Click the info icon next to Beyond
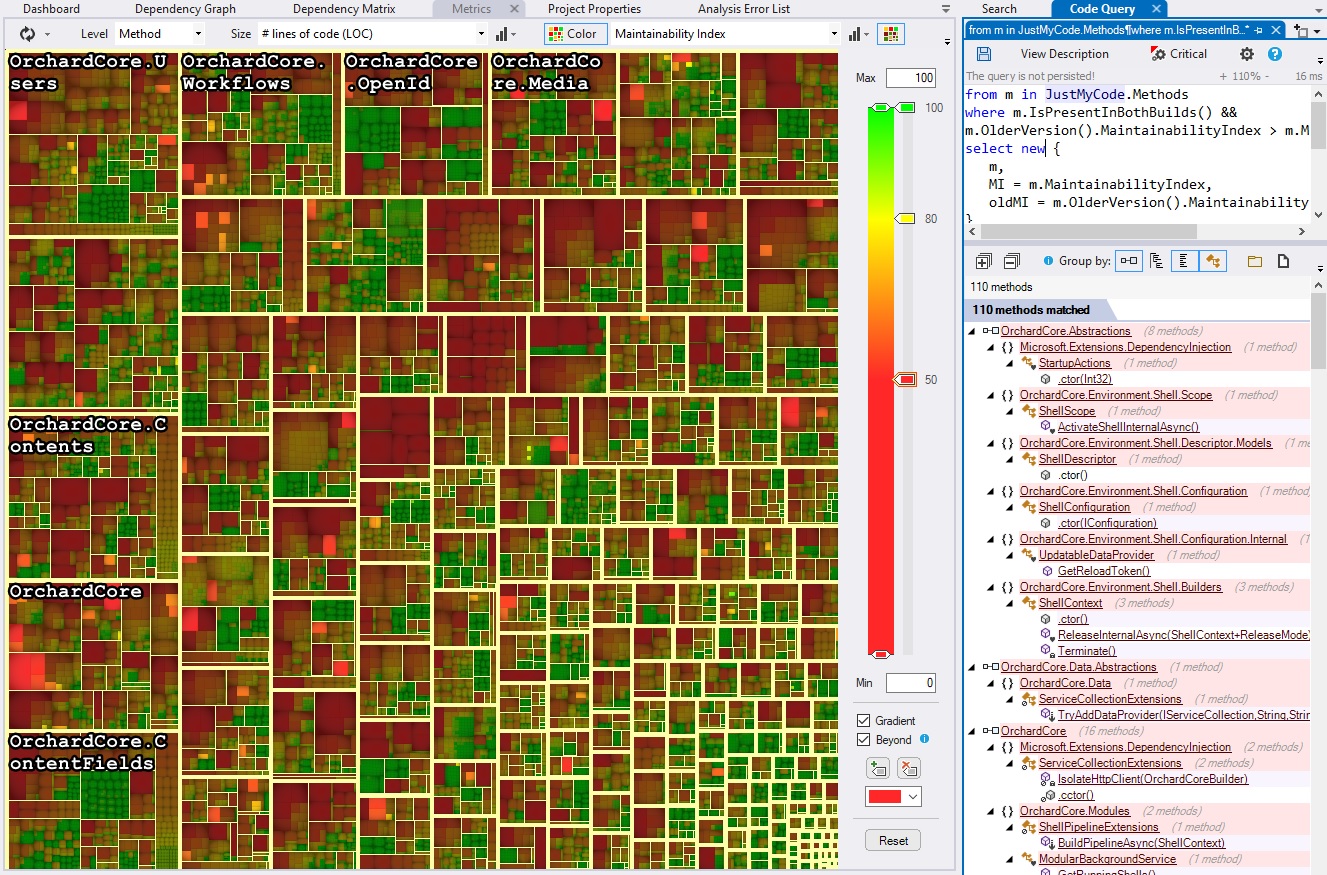Screen dimensions: 1327x875 (924, 739)
